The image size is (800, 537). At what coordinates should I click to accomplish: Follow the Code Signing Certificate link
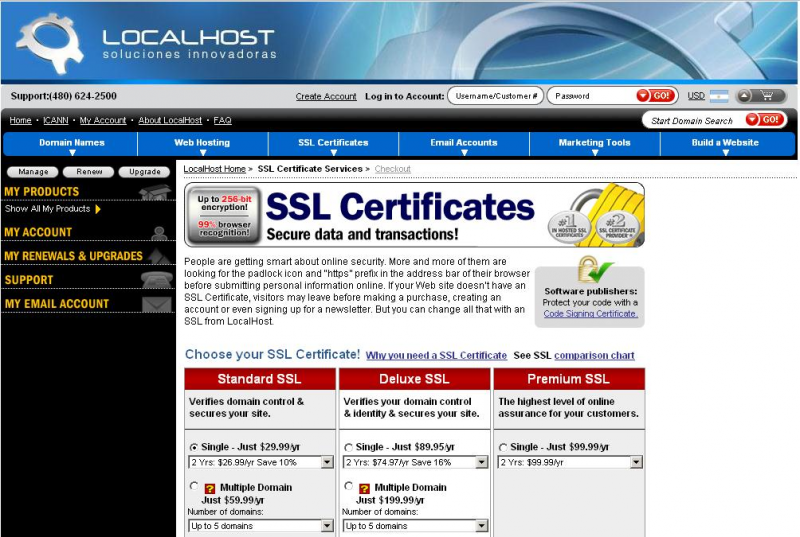pyautogui.click(x=590, y=313)
